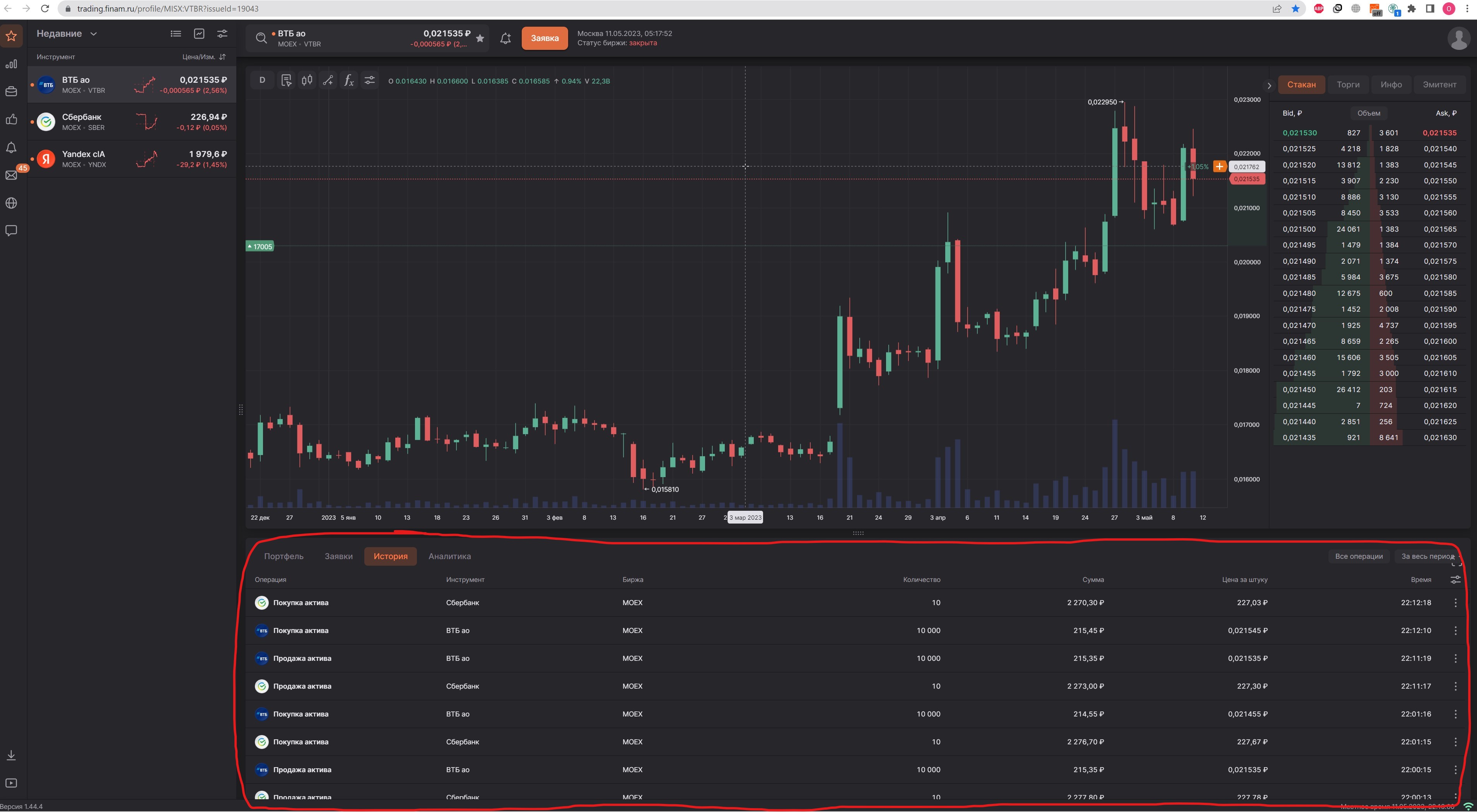Viewport: 1477px width, 812px height.
Task: Open the messages envelope icon with badge
Action: coord(11,175)
